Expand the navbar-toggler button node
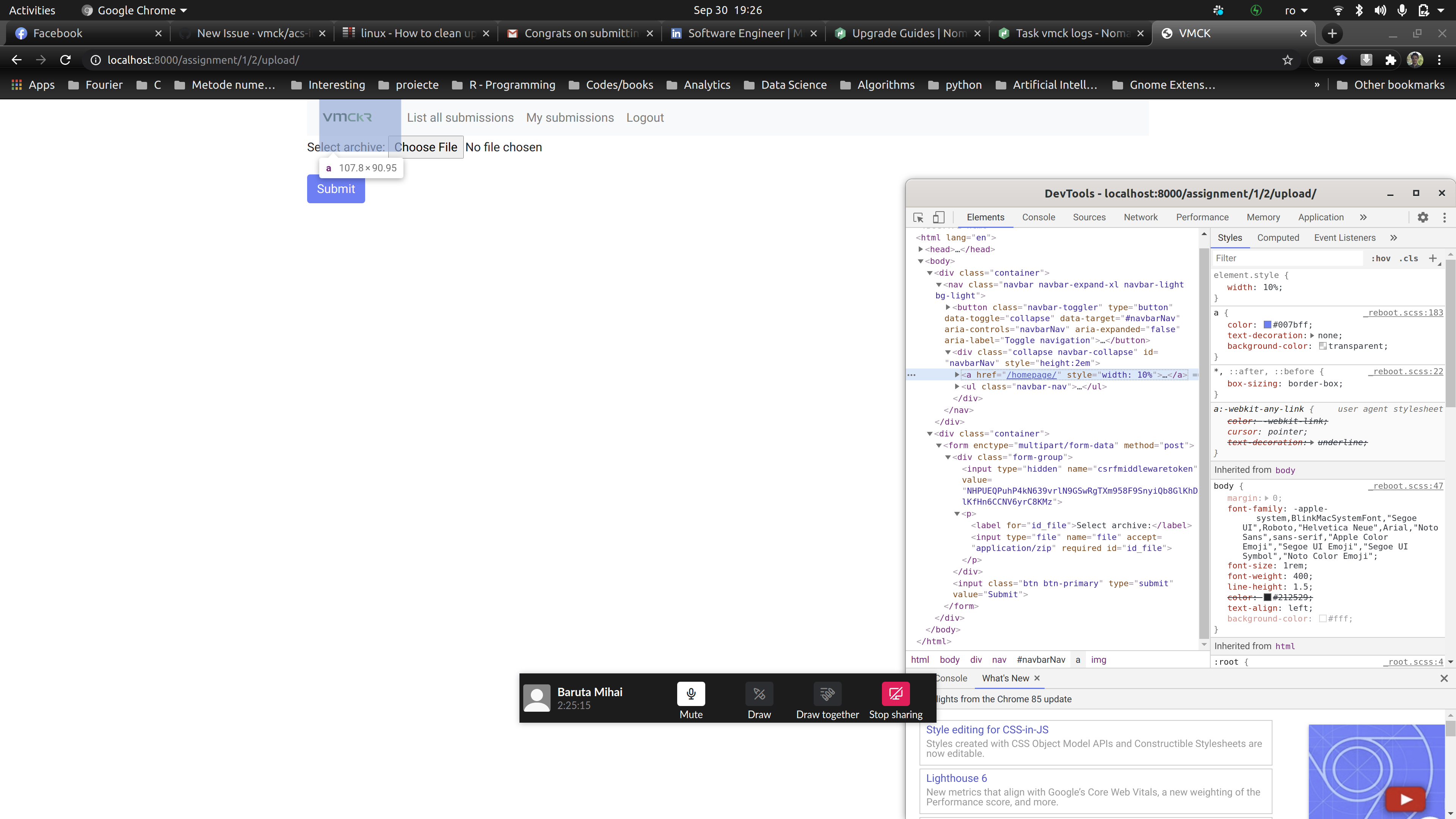 tap(948, 308)
